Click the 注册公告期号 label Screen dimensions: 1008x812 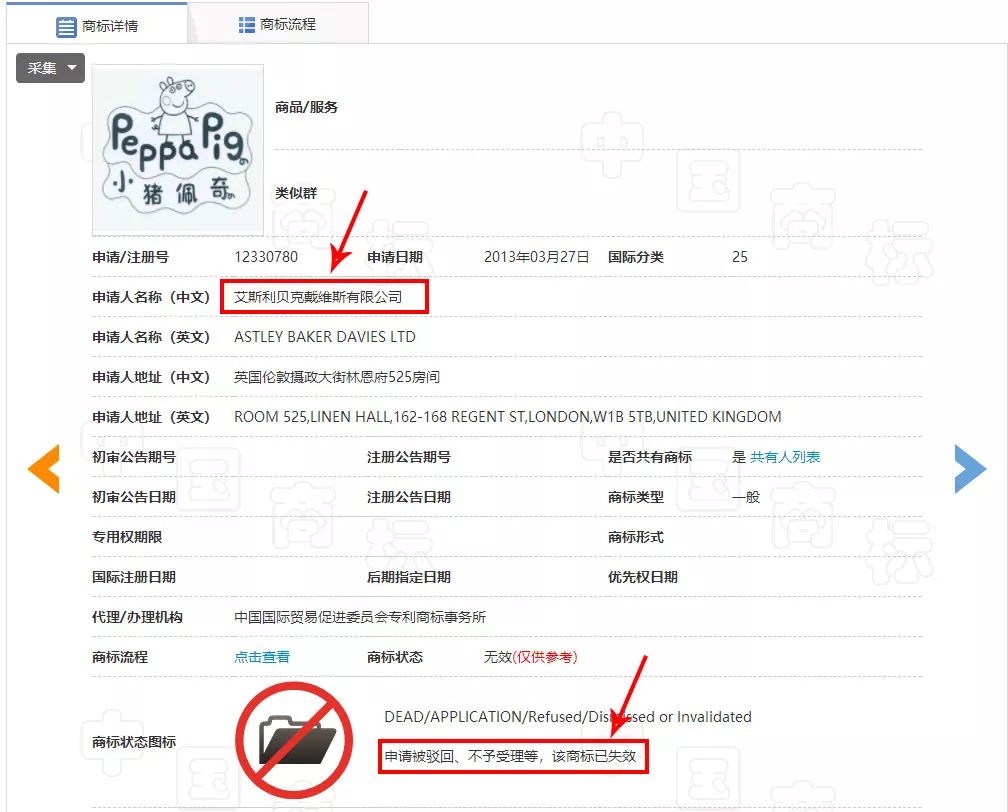coord(409,457)
